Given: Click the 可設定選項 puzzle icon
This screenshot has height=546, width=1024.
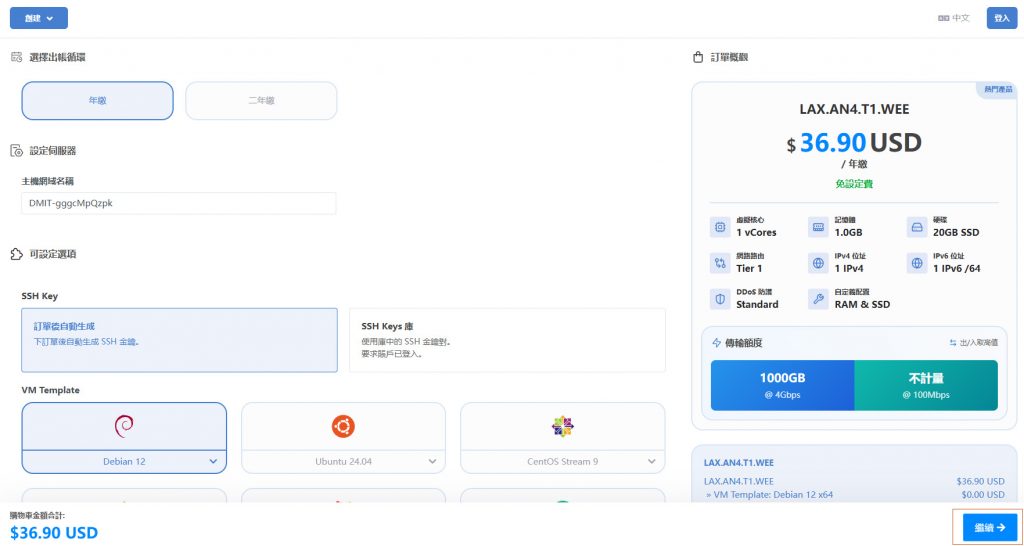Looking at the screenshot, I should click(16, 254).
